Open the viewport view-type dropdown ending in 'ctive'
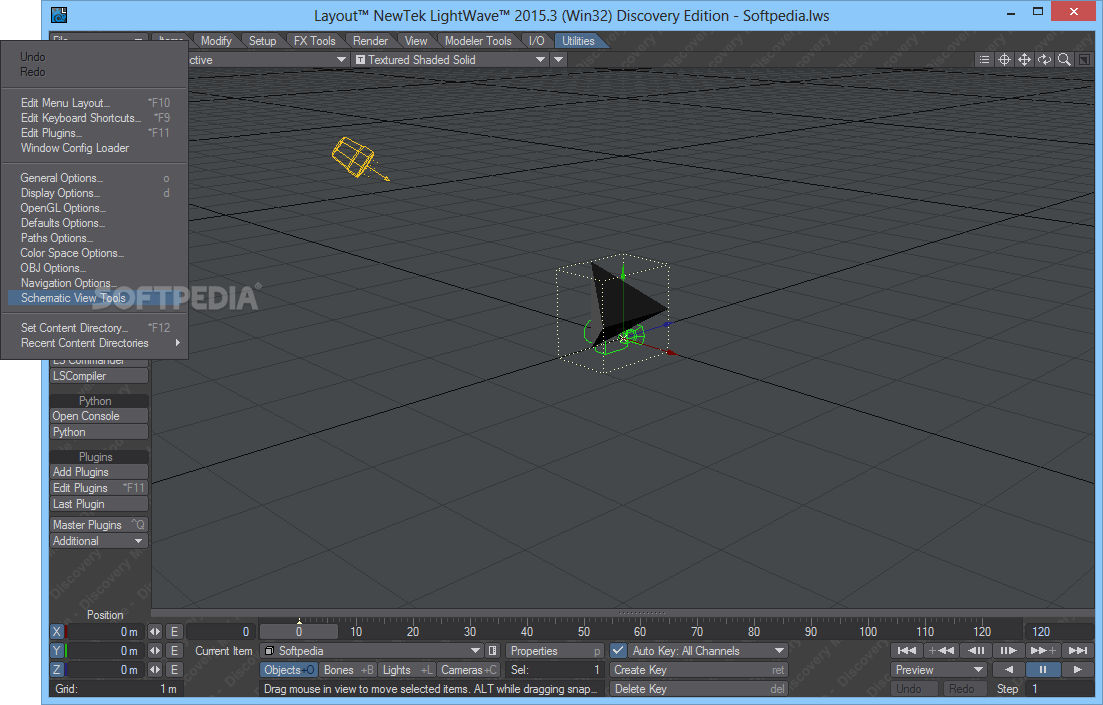 (267, 60)
